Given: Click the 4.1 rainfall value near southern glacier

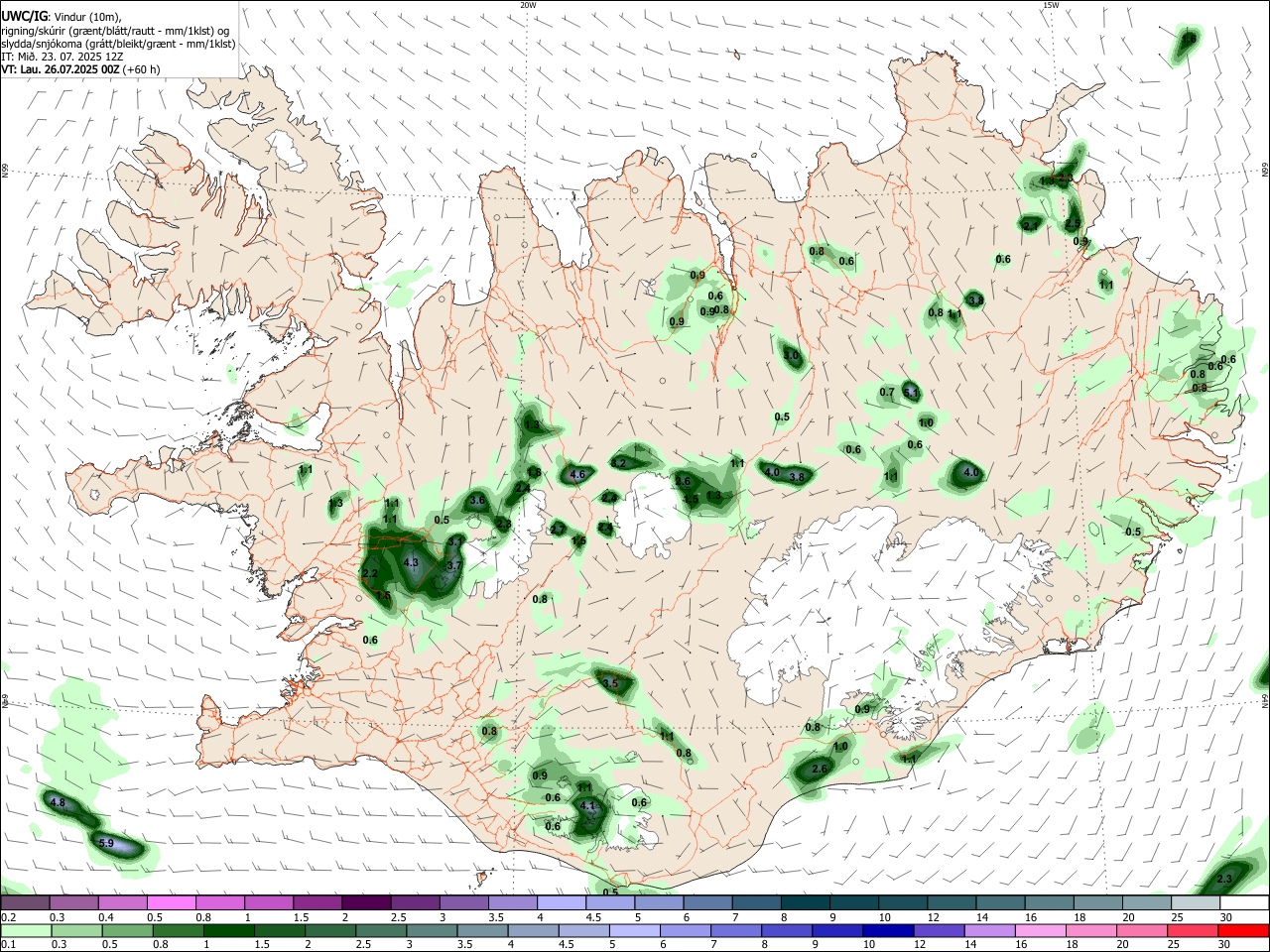Looking at the screenshot, I should click(x=586, y=806).
